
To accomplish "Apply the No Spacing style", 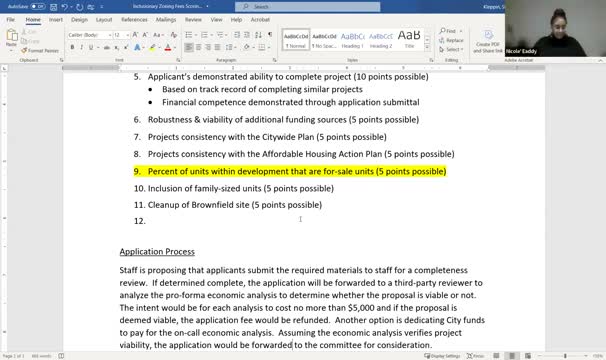I will click(x=324, y=39).
